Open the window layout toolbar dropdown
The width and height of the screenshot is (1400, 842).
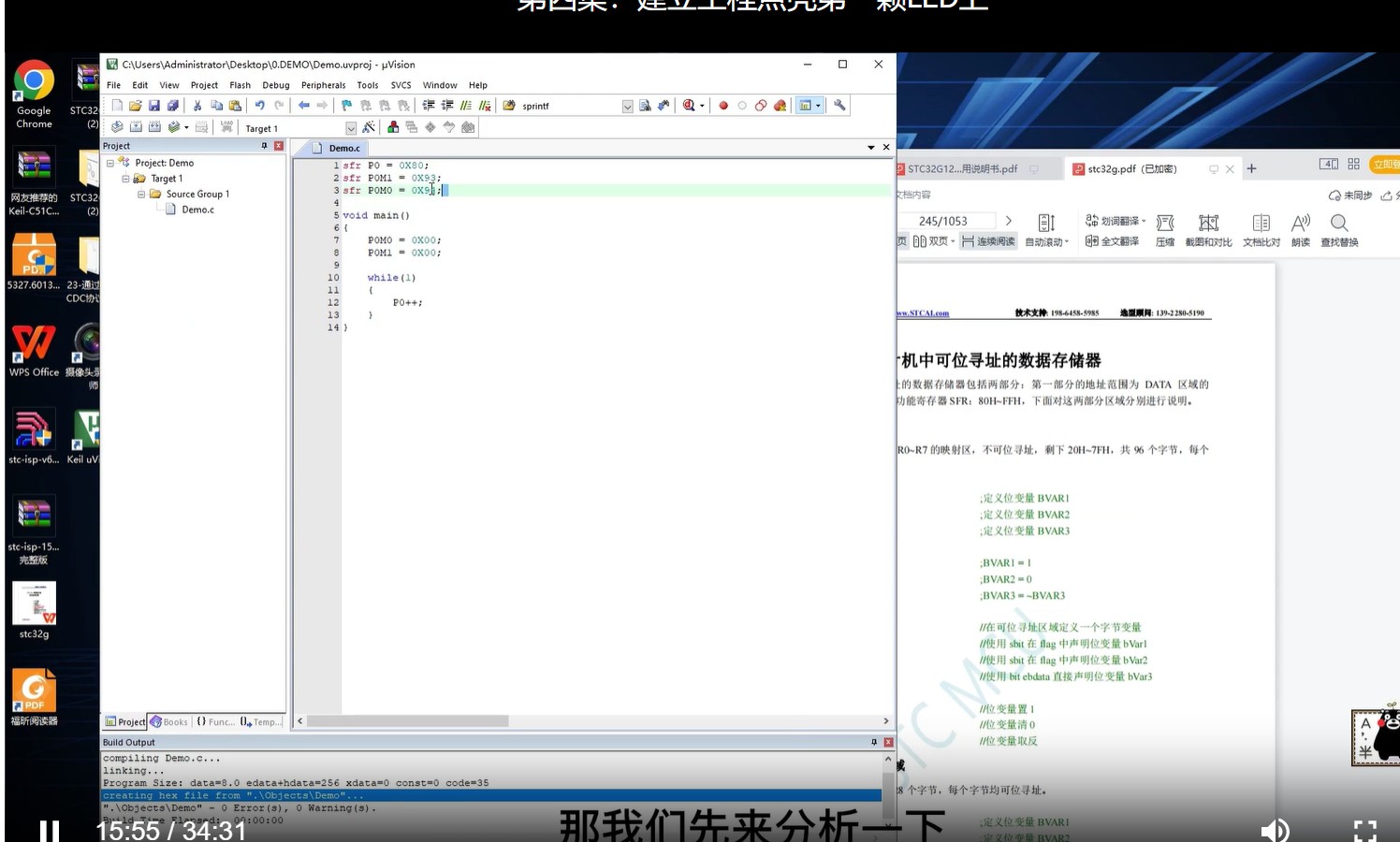click(818, 106)
